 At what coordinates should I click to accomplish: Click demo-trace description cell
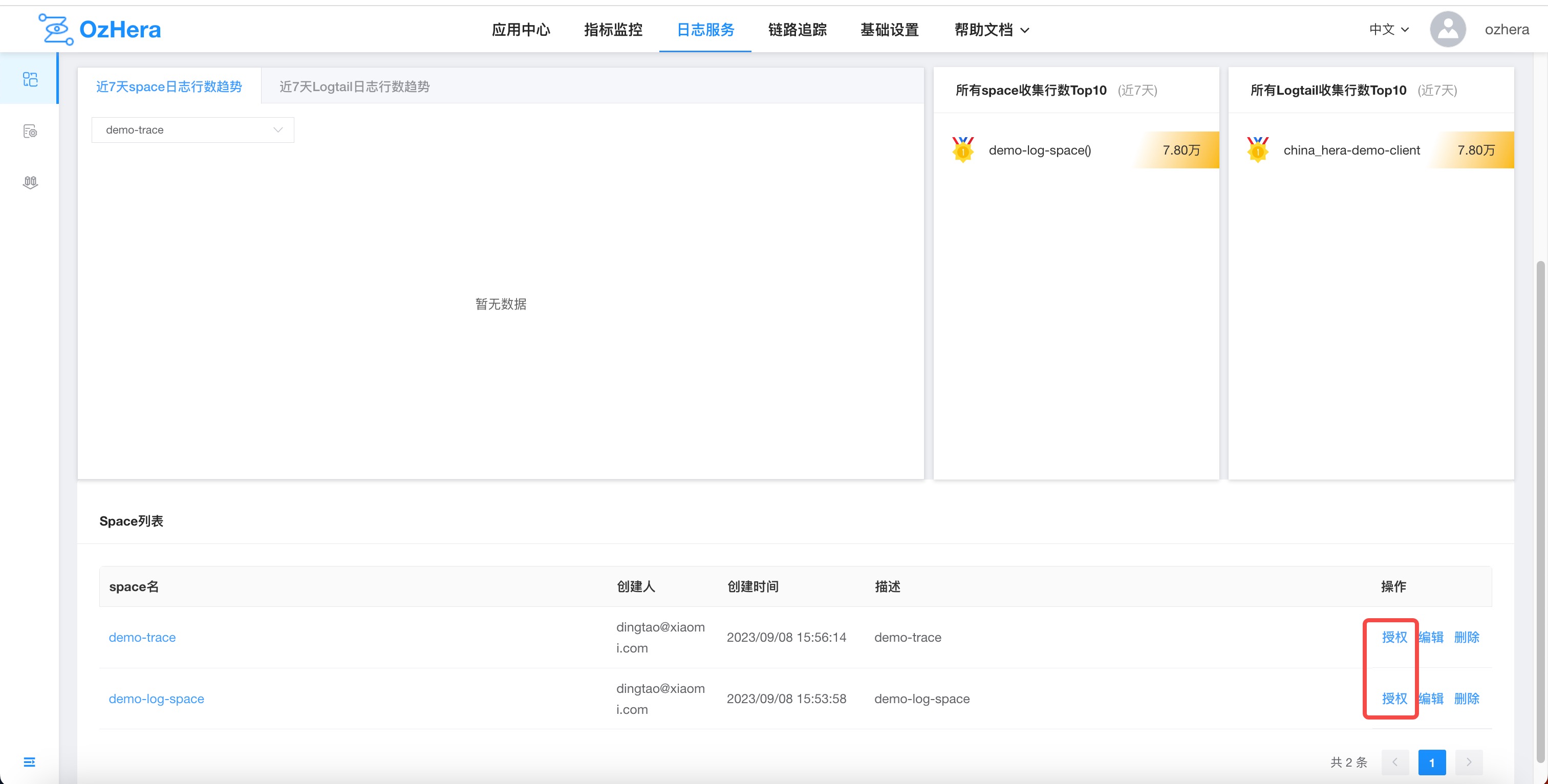[908, 638]
